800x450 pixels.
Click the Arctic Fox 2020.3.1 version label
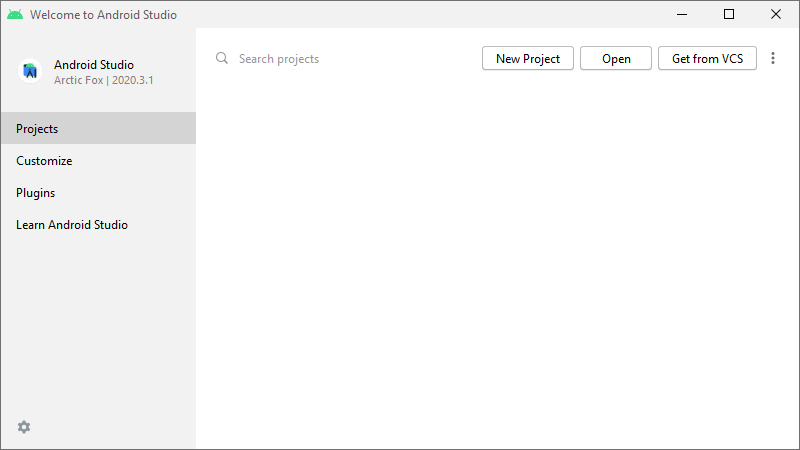pos(104,80)
